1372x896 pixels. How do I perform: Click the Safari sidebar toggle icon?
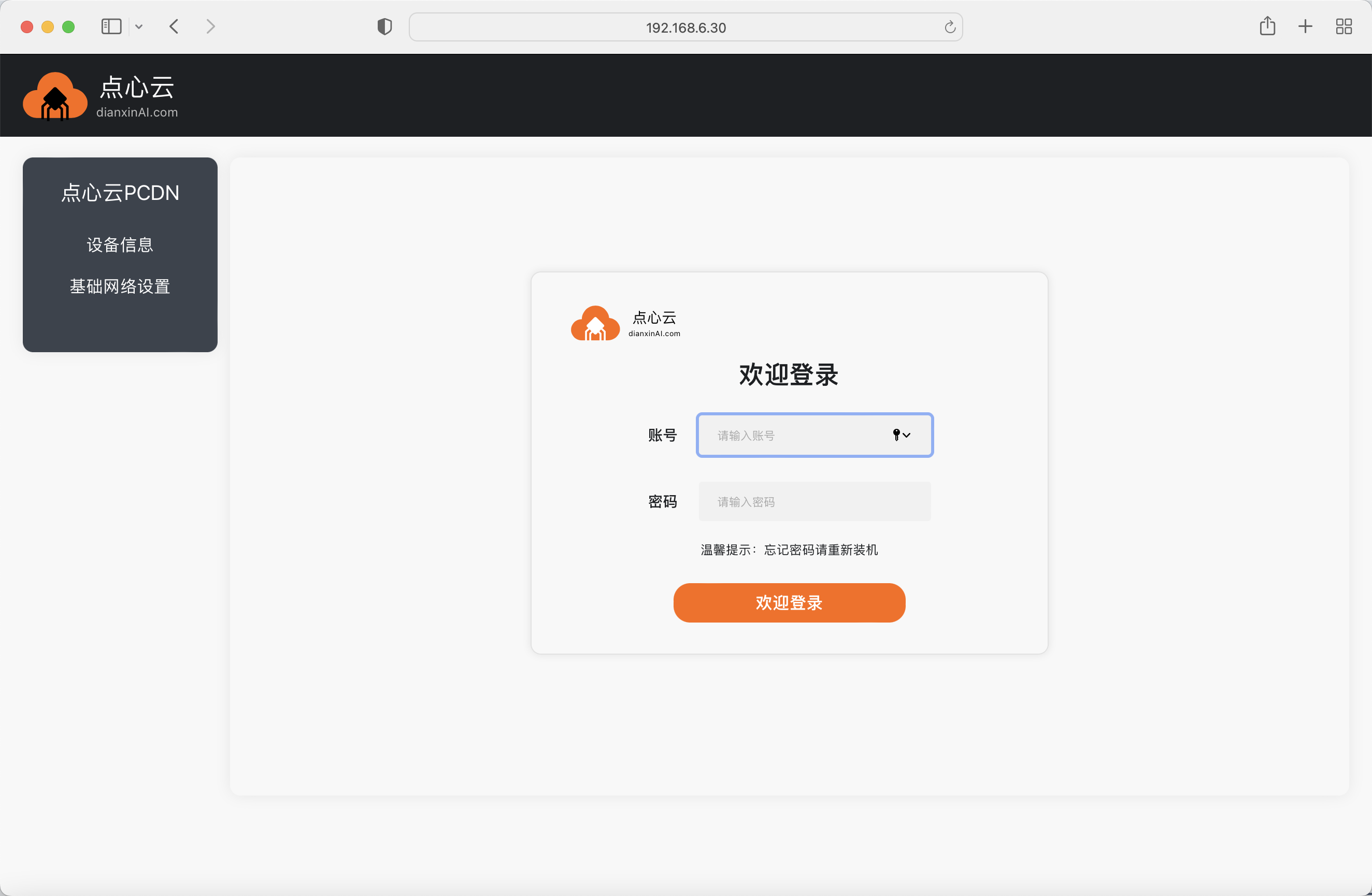pyautogui.click(x=111, y=26)
